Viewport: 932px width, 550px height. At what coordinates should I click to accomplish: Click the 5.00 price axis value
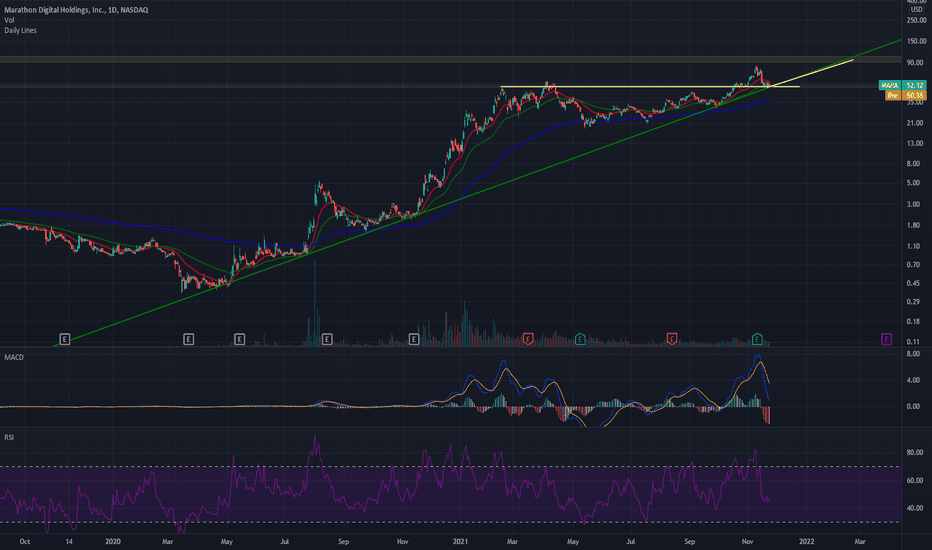point(914,183)
